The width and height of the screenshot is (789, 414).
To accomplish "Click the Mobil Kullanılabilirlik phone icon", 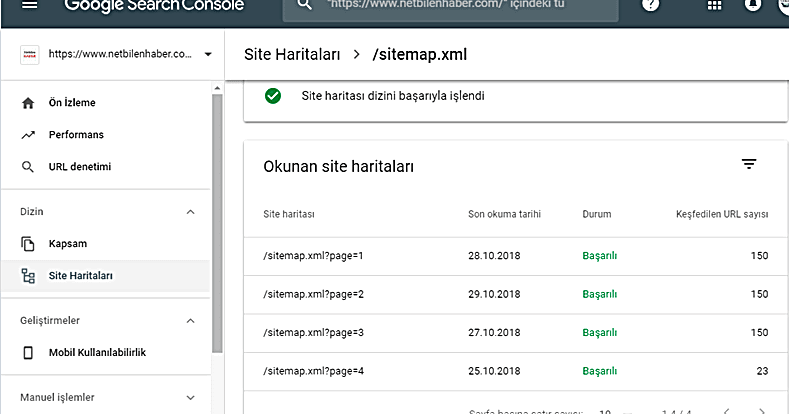I will 28,353.
